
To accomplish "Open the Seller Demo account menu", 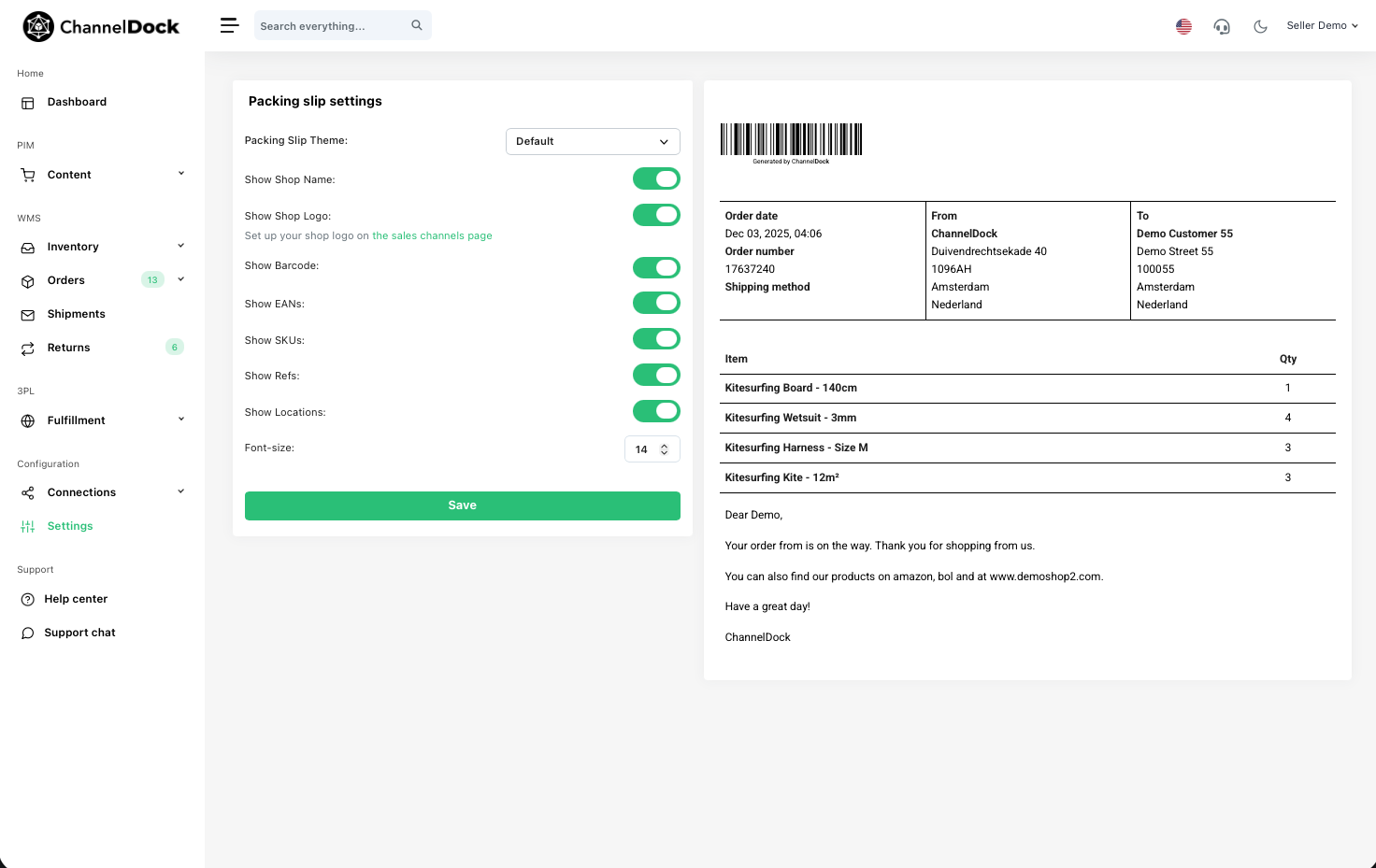I will click(1322, 25).
